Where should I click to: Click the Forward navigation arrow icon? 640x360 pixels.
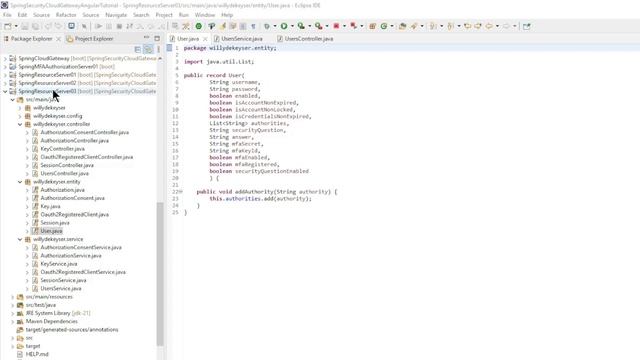(x=506, y=26)
